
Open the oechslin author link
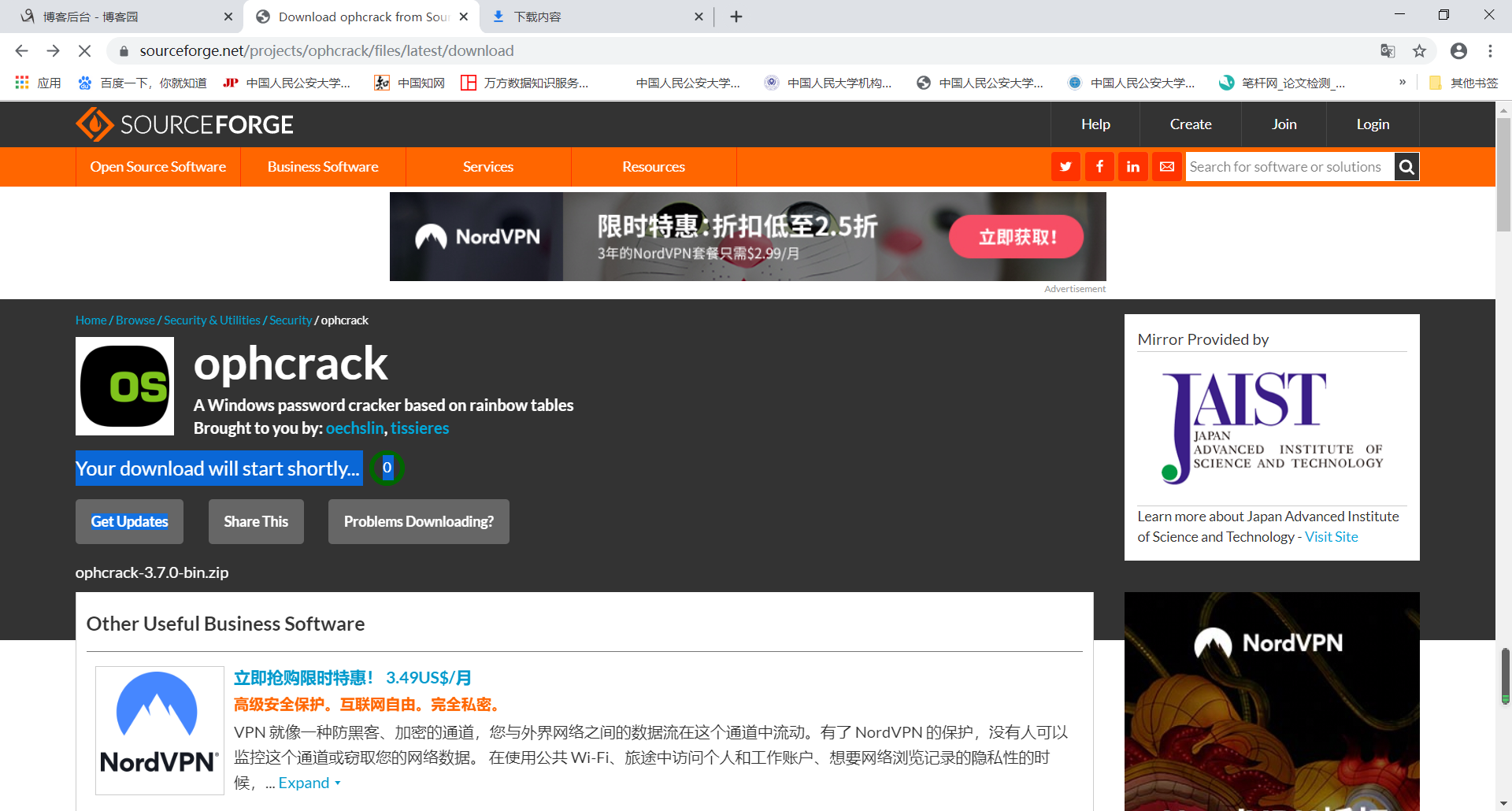point(355,428)
